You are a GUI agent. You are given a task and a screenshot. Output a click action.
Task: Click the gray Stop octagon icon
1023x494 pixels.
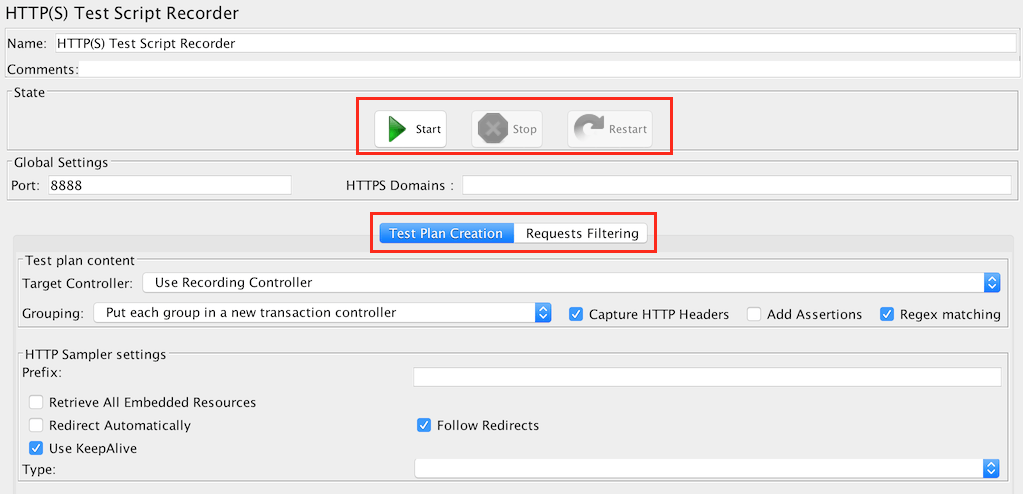coord(492,129)
